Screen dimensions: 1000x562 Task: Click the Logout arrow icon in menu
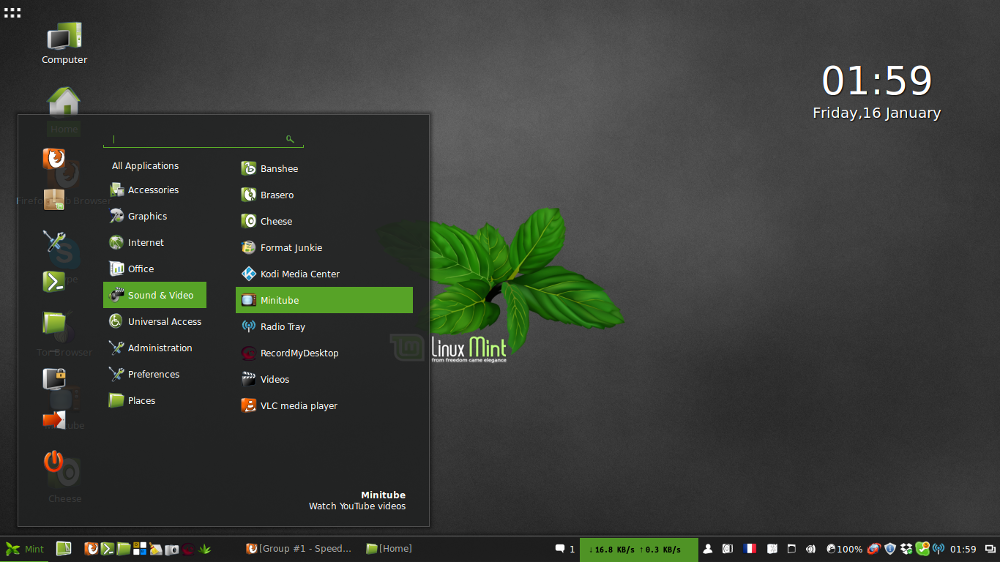(54, 419)
